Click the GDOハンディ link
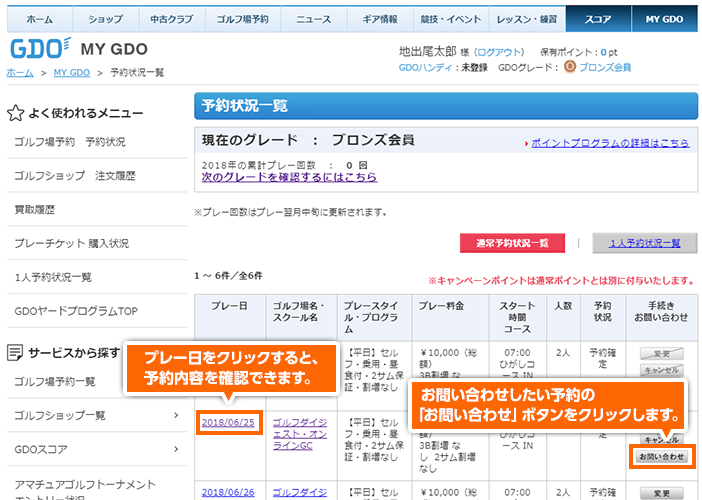The width and height of the screenshot is (702, 500). [x=425, y=68]
